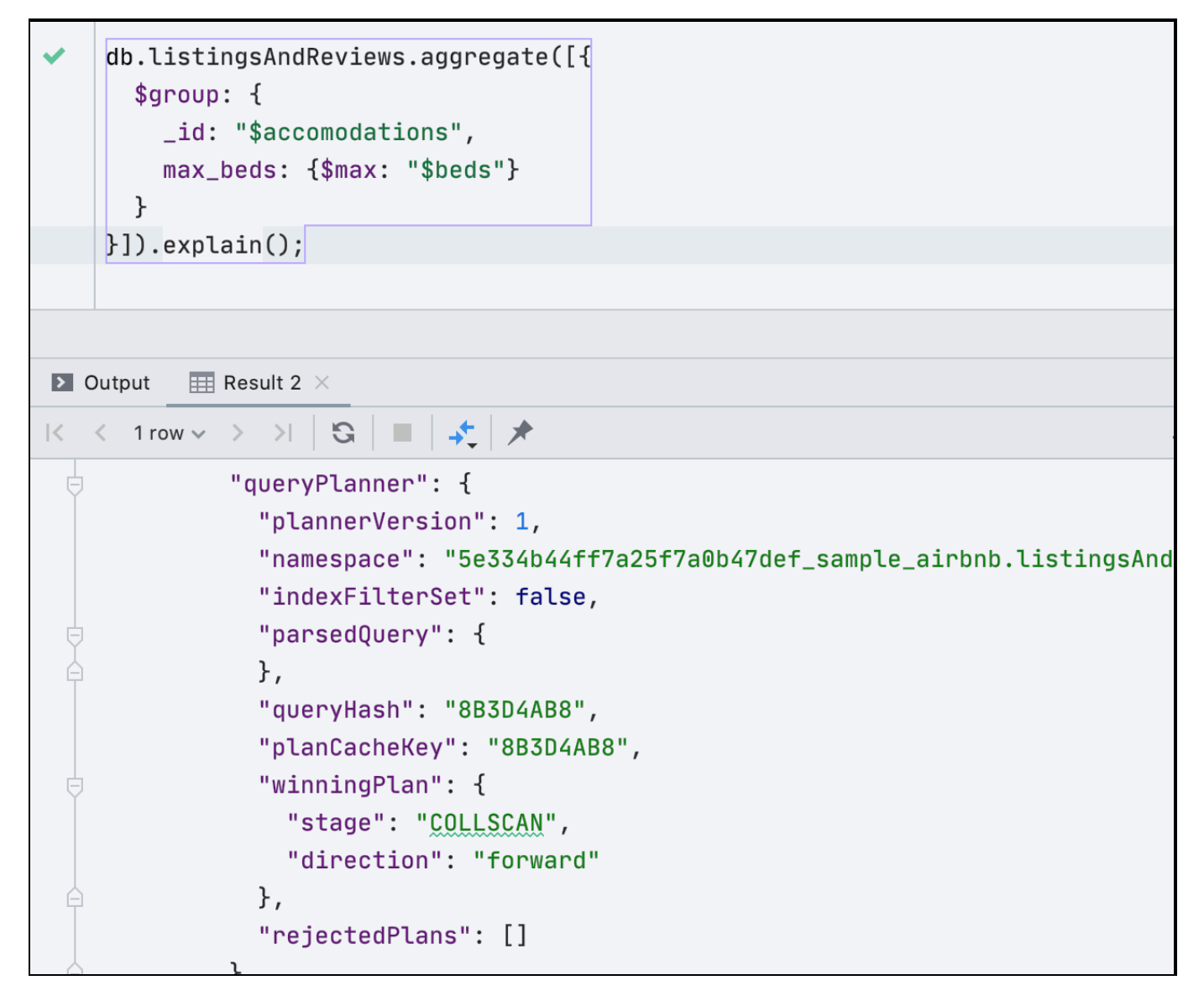Go to previous result page
The image size is (1204, 996).
click(x=100, y=432)
